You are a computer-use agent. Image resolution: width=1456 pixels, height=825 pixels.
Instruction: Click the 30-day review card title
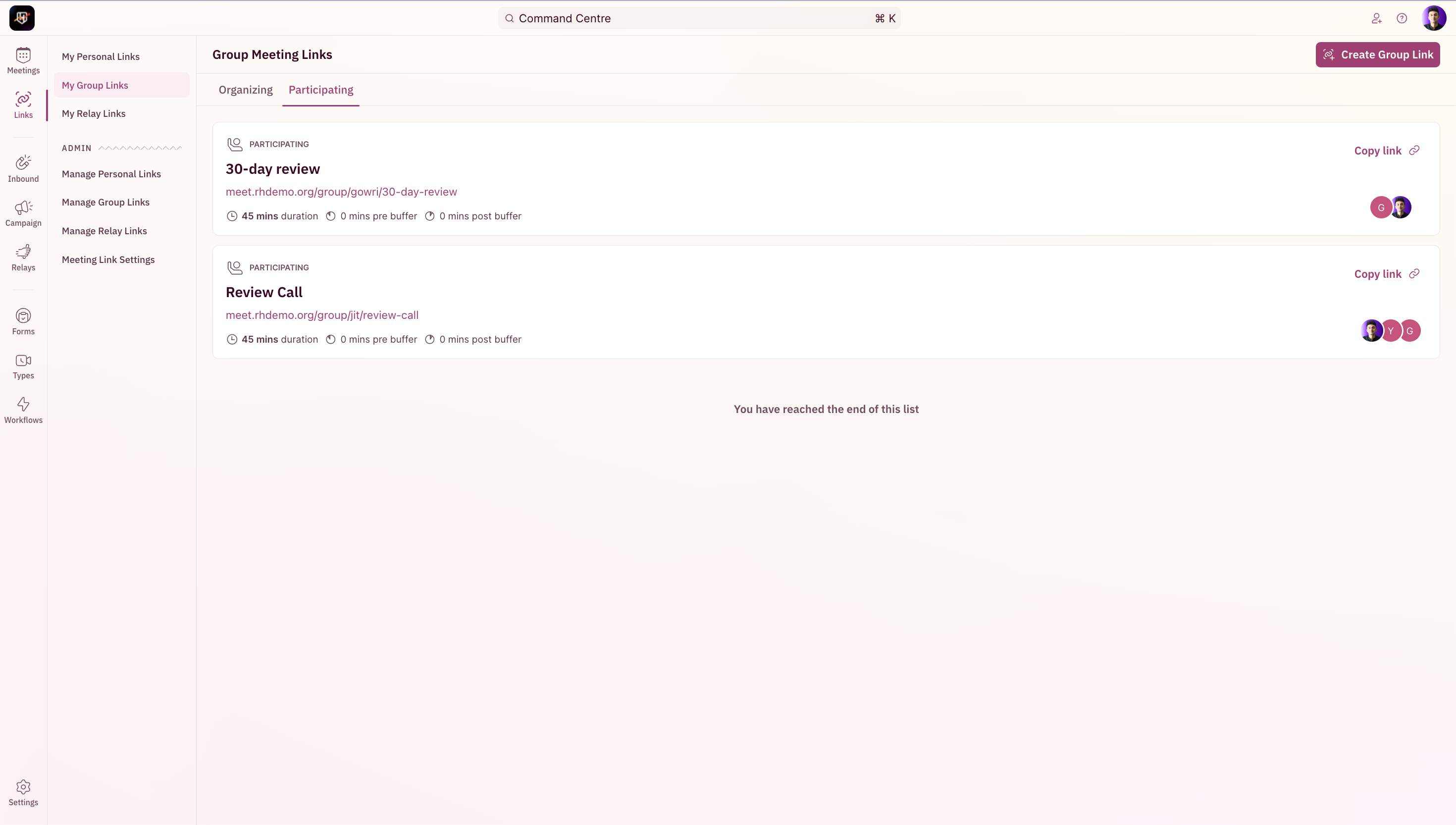coord(272,169)
